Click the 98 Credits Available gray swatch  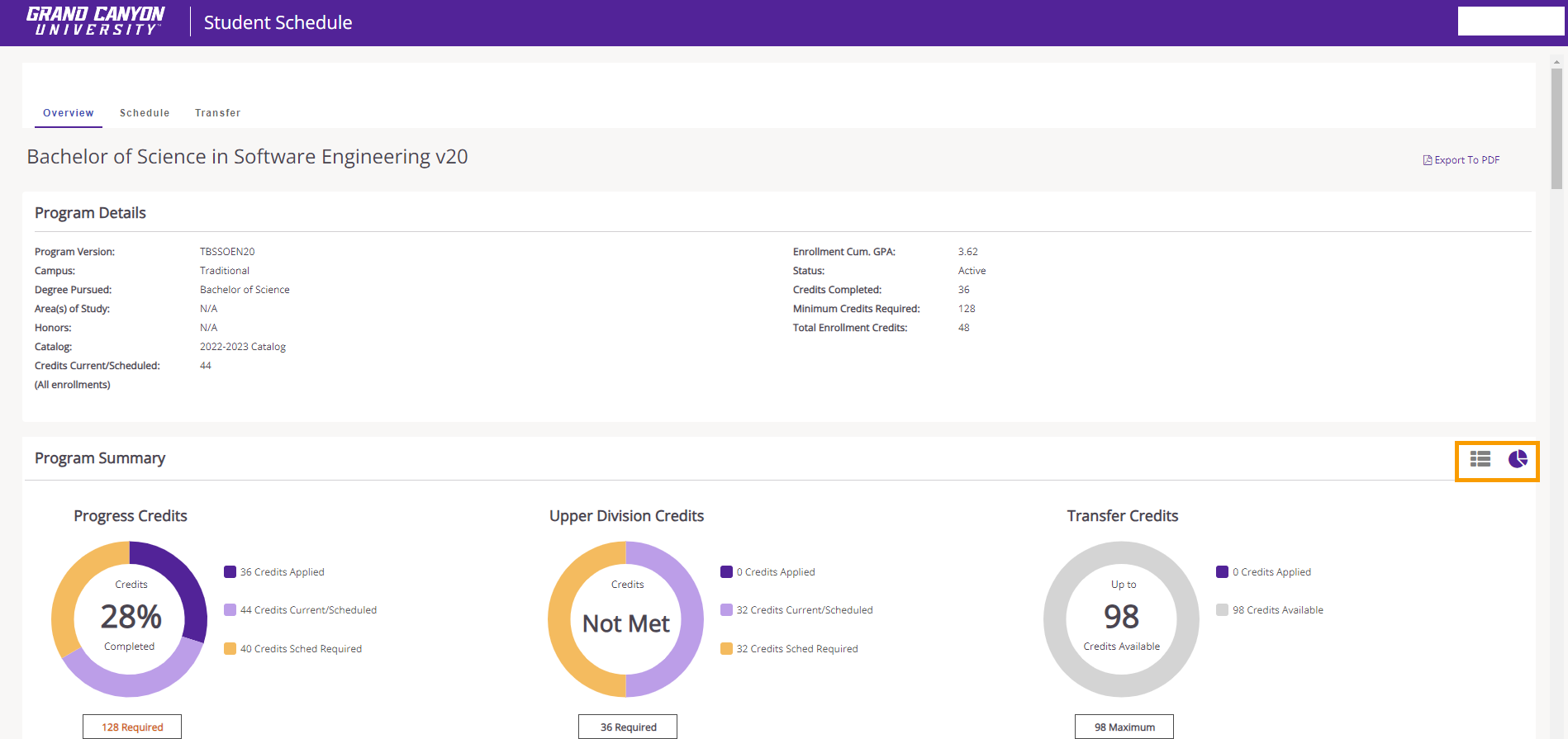[x=1222, y=609]
